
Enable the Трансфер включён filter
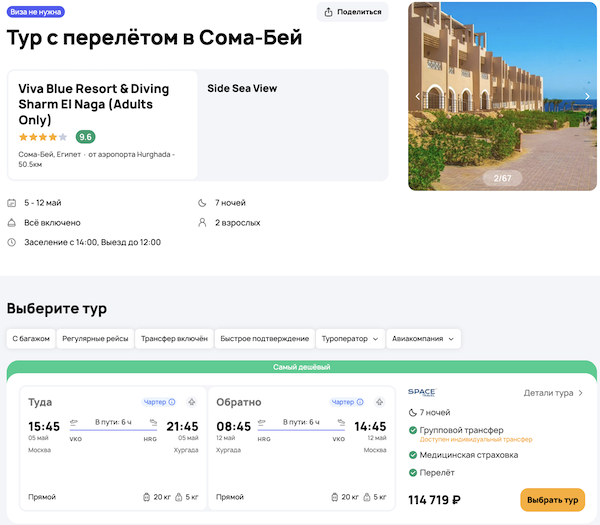pos(174,339)
